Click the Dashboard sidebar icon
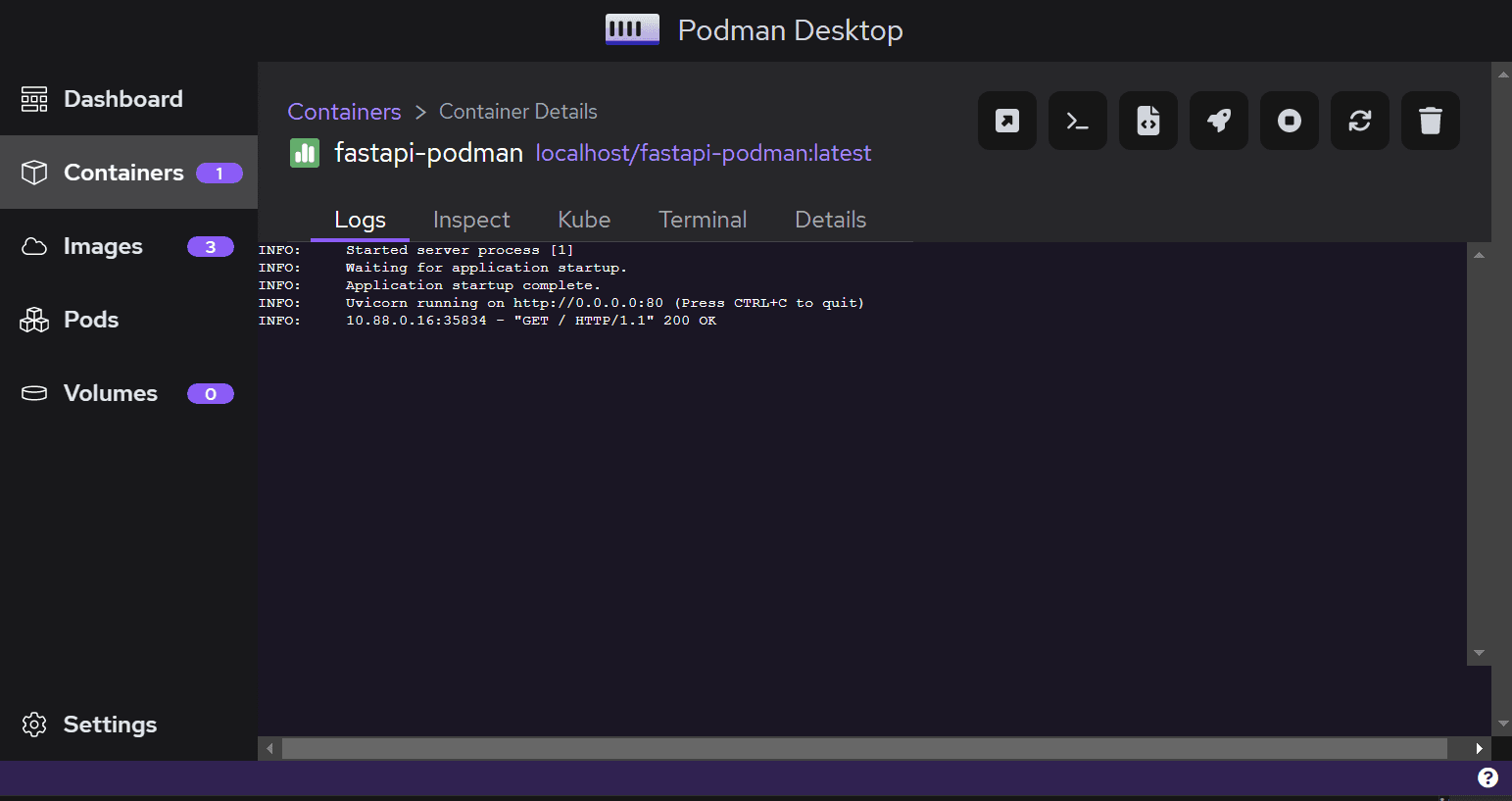This screenshot has height=801, width=1512. click(34, 99)
